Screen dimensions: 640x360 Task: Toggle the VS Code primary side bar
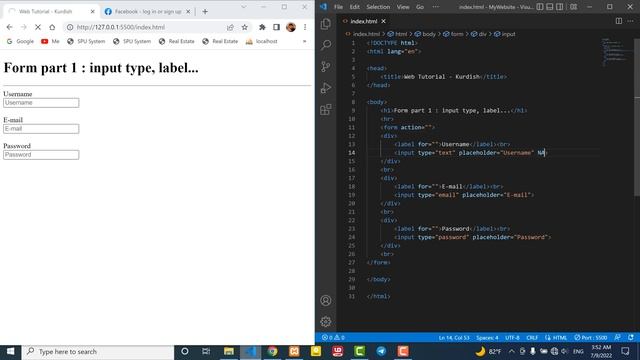coord(540,7)
